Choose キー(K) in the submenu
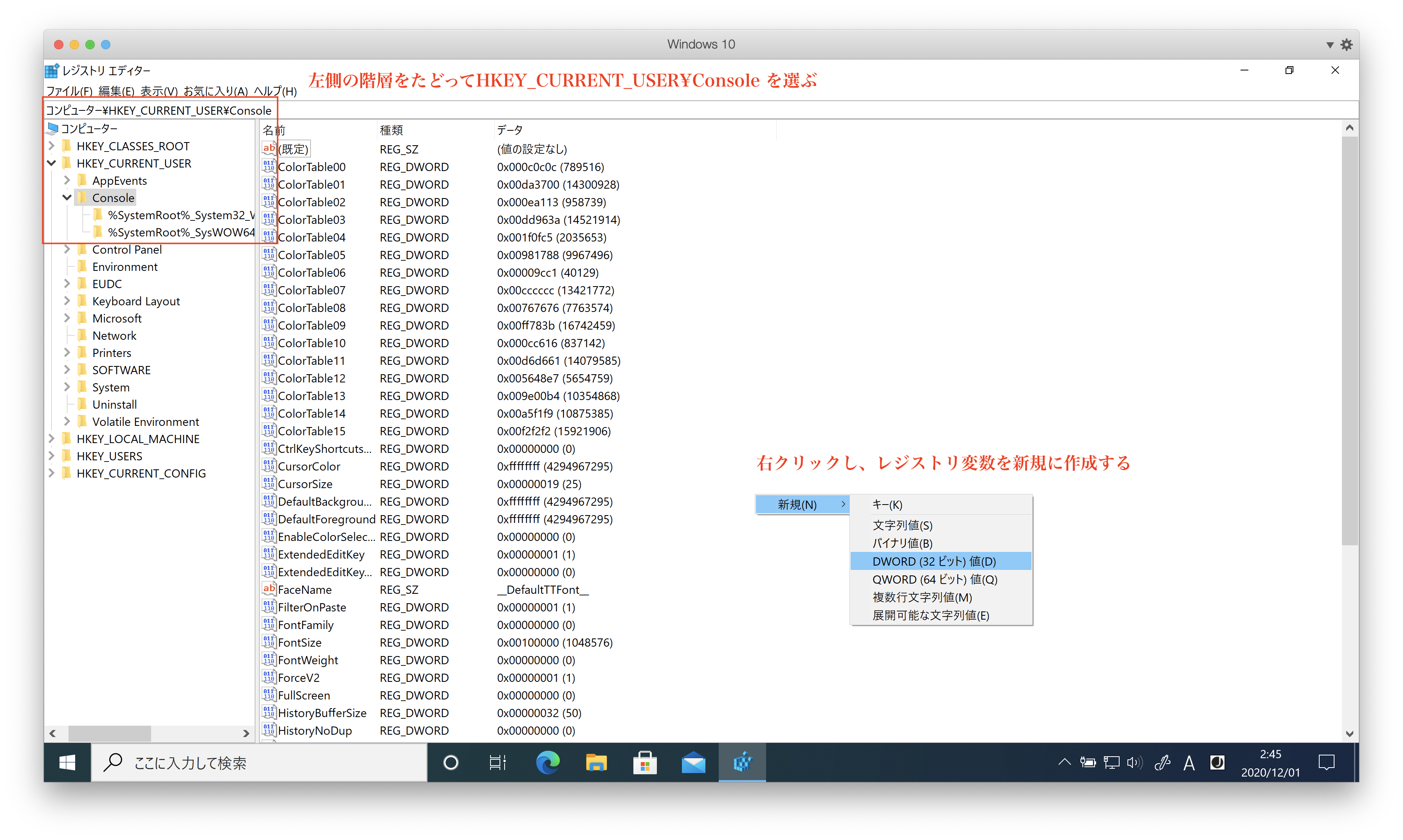The image size is (1403, 840). [941, 504]
